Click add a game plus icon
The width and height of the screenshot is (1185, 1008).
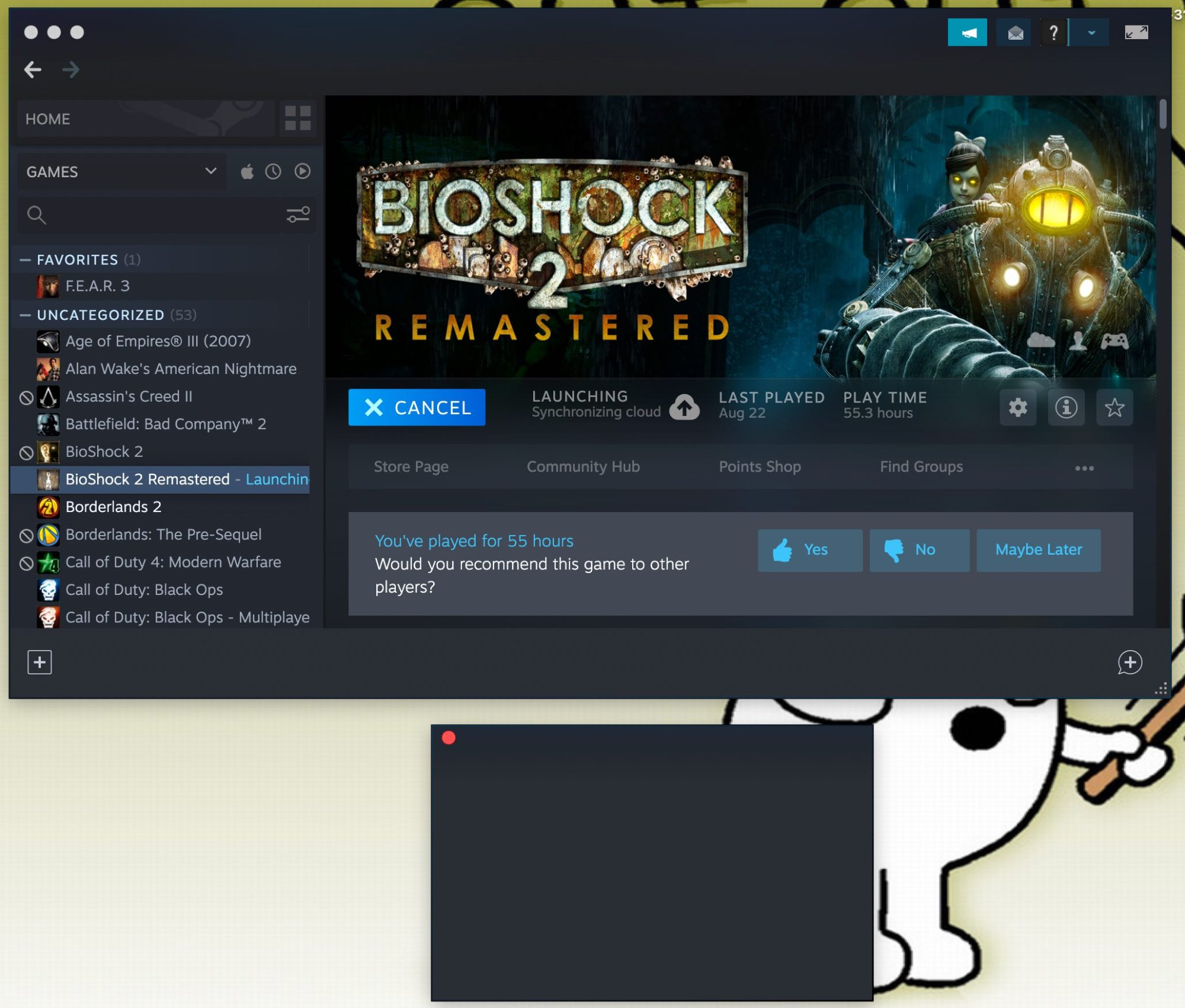[40, 663]
